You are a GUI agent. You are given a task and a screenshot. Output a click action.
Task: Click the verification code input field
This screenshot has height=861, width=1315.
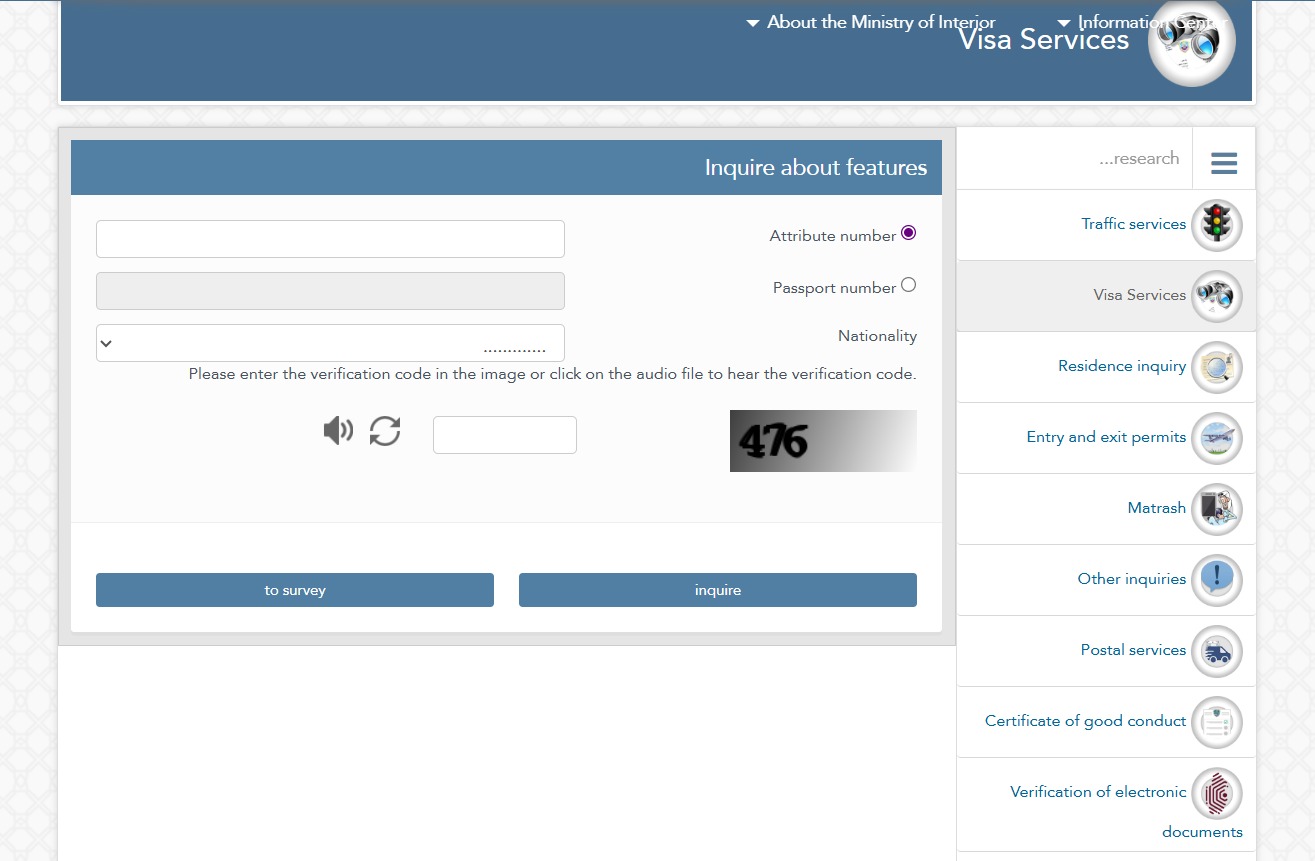504,435
